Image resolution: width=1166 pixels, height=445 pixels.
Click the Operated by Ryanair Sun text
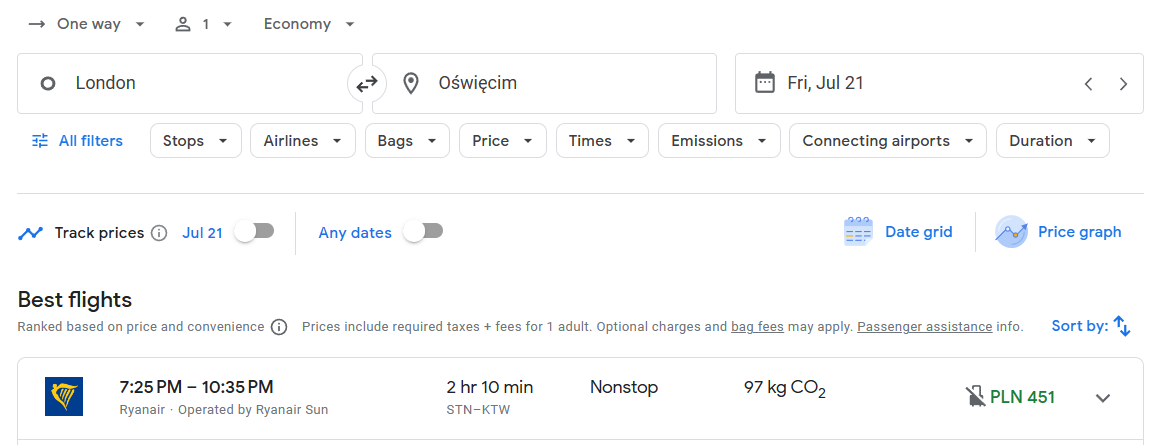[x=253, y=410]
